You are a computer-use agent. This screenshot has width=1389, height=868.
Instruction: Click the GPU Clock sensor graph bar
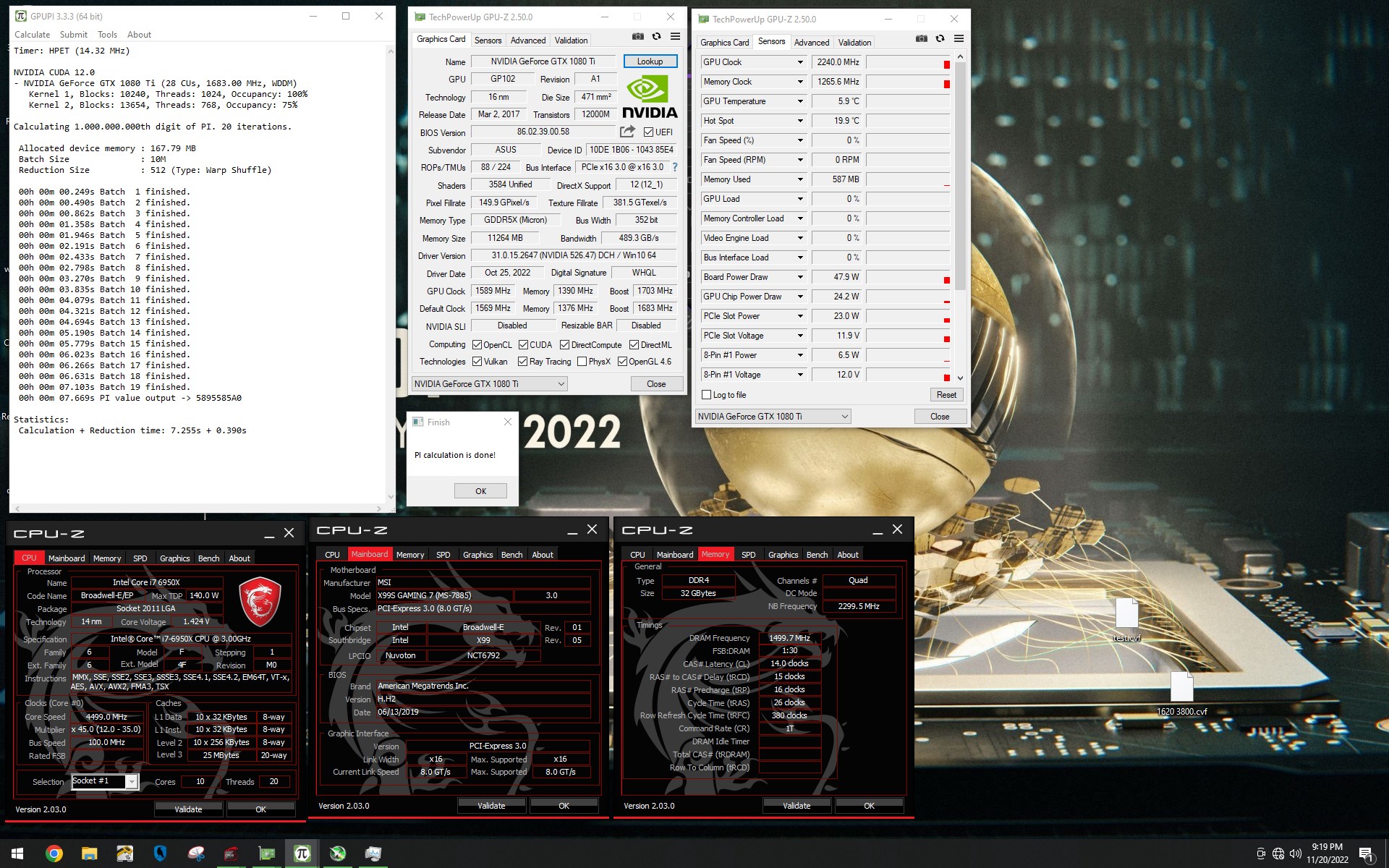(x=908, y=62)
